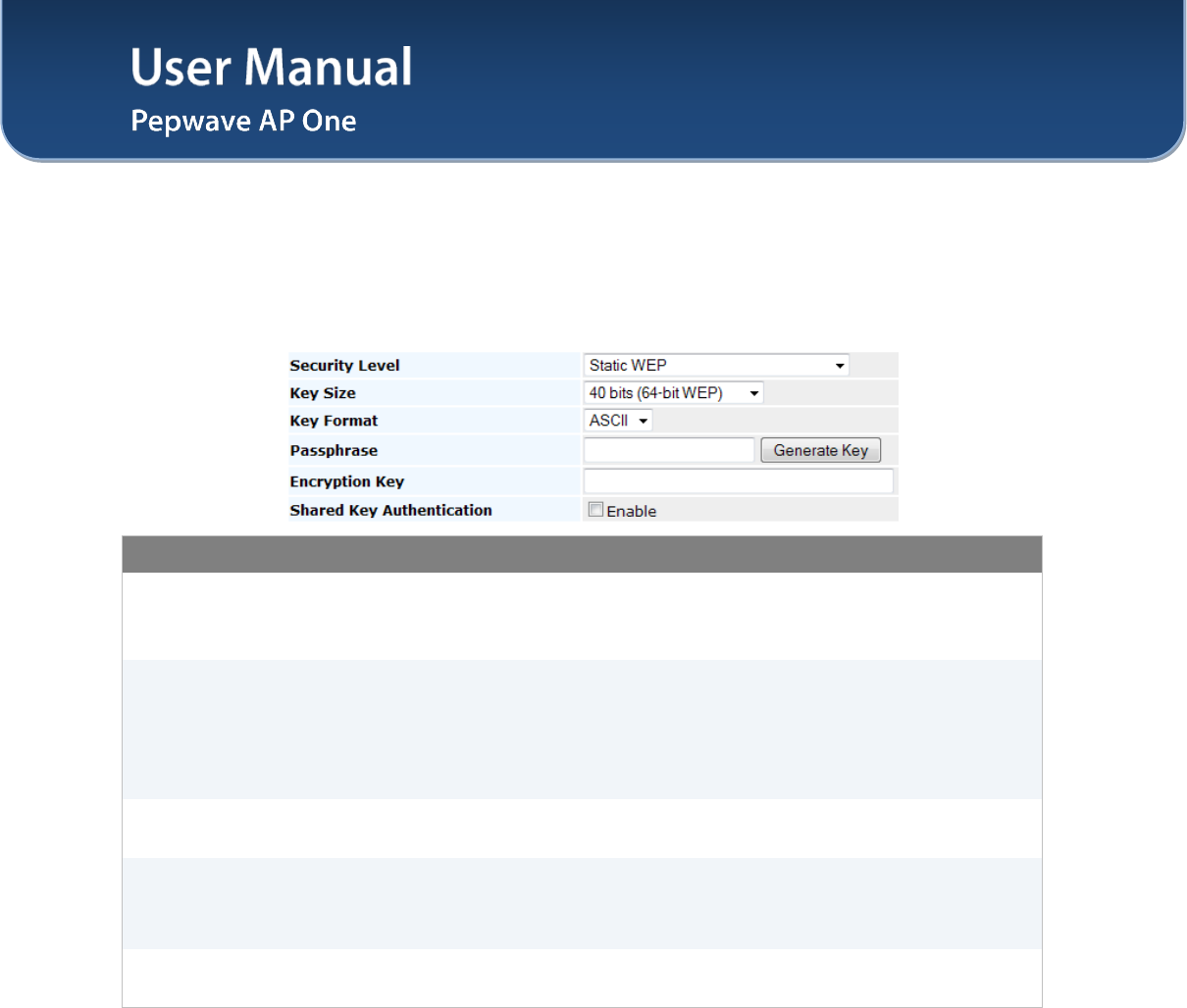Click the Pepwave AP One subtitle

243,121
